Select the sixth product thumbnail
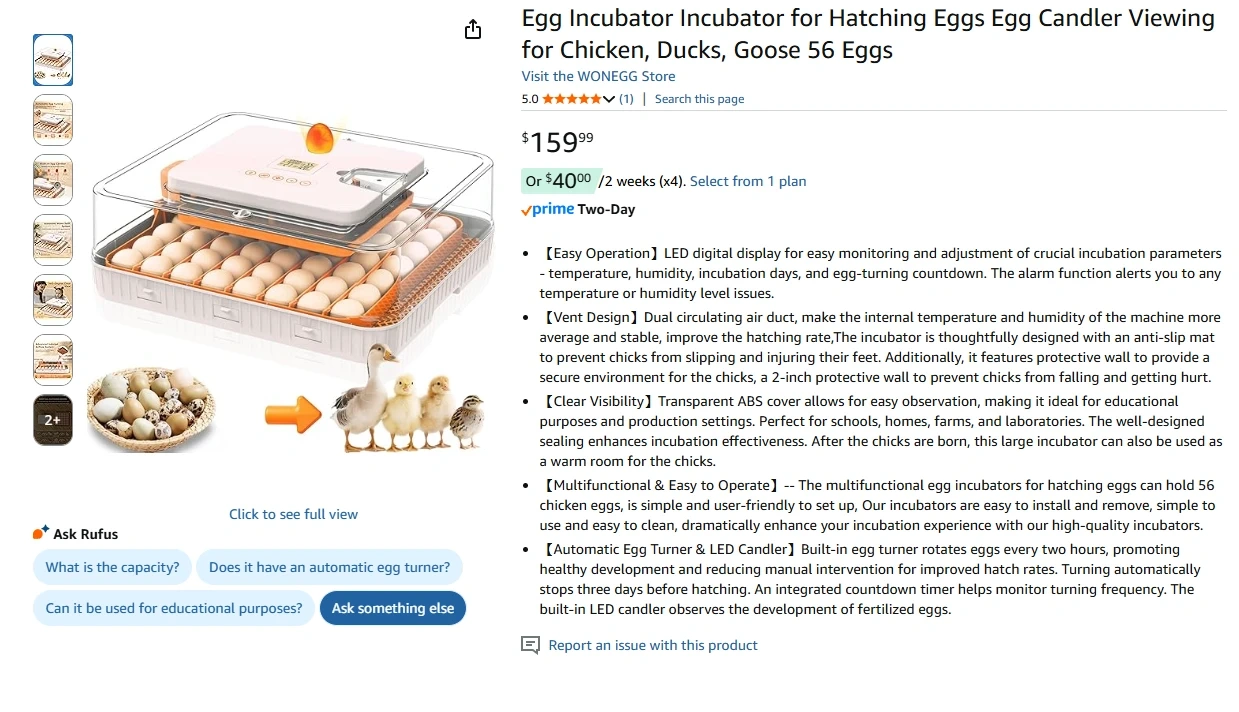Viewport: 1239px width, 712px height. click(x=53, y=360)
